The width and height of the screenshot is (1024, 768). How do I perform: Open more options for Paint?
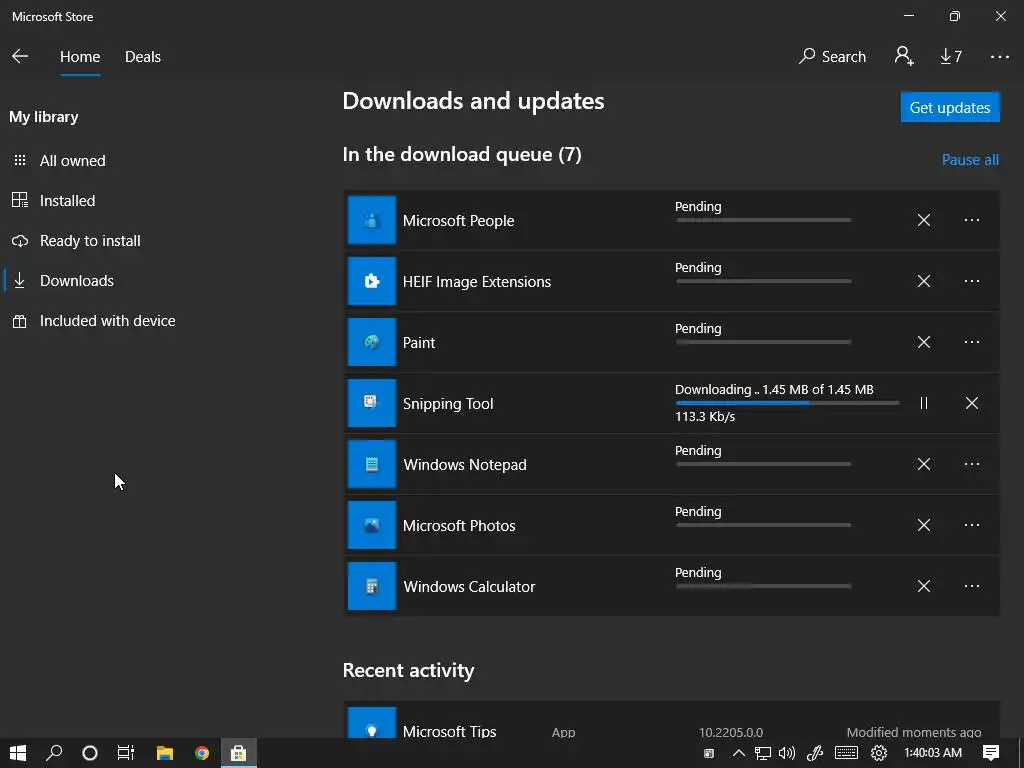point(972,342)
